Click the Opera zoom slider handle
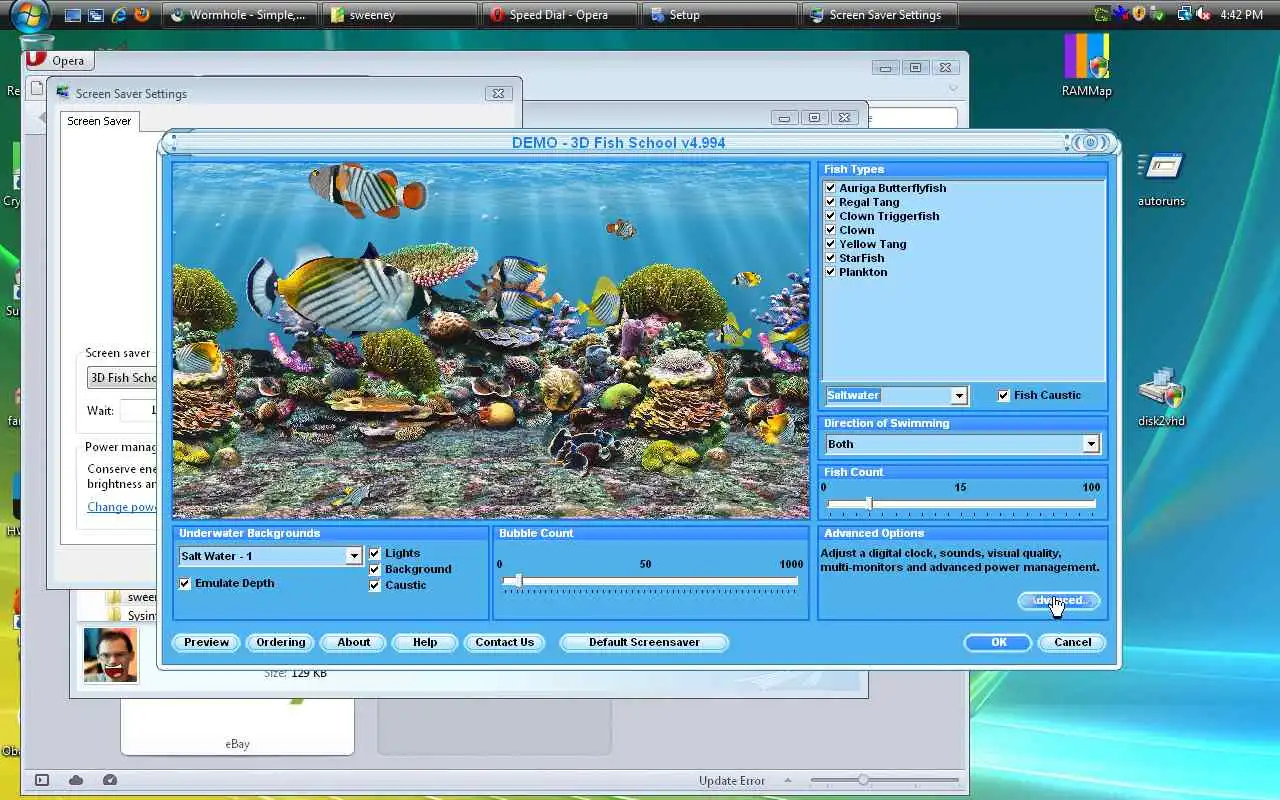This screenshot has height=800, width=1280. click(x=863, y=780)
